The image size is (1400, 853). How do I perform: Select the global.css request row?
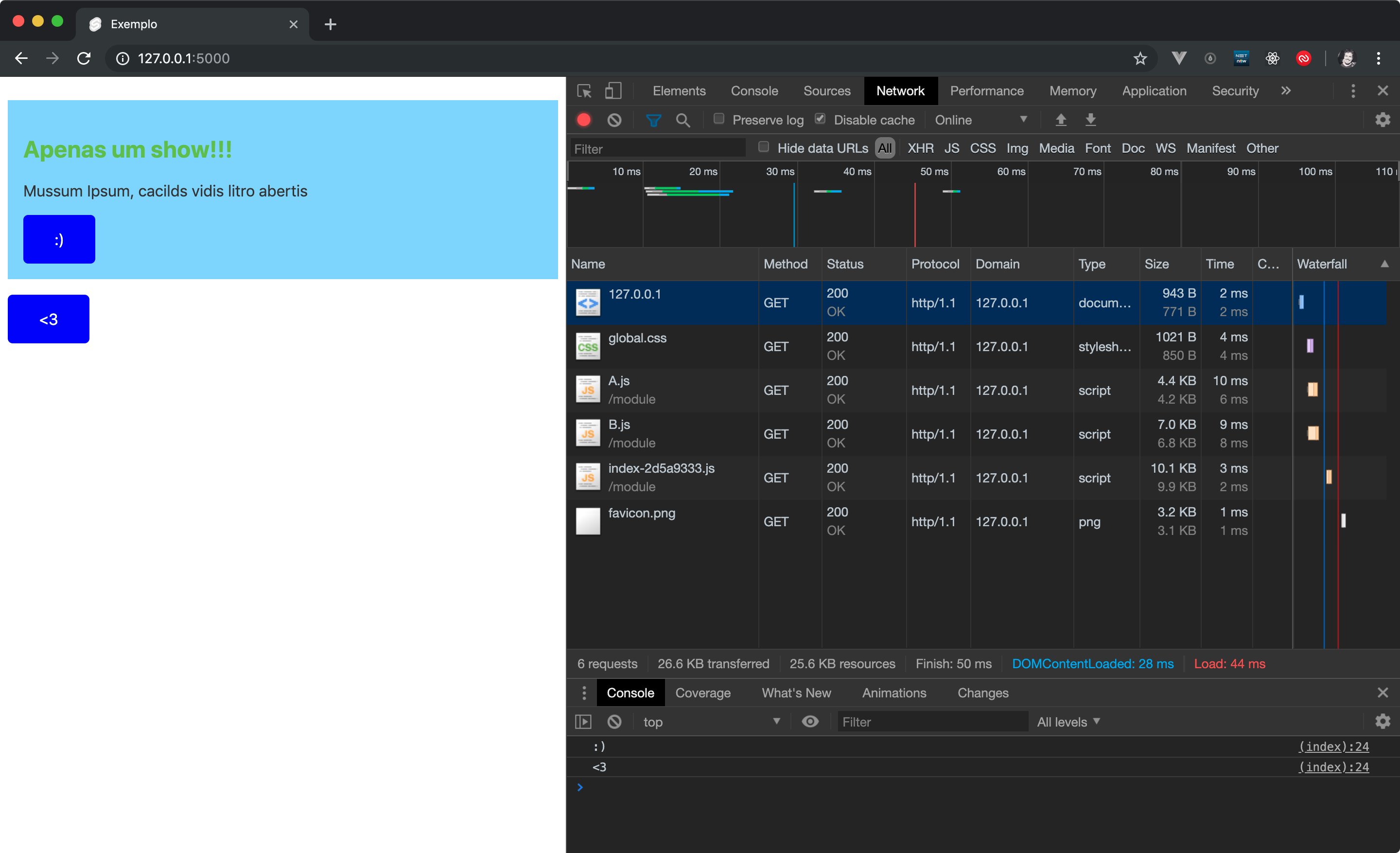point(976,347)
